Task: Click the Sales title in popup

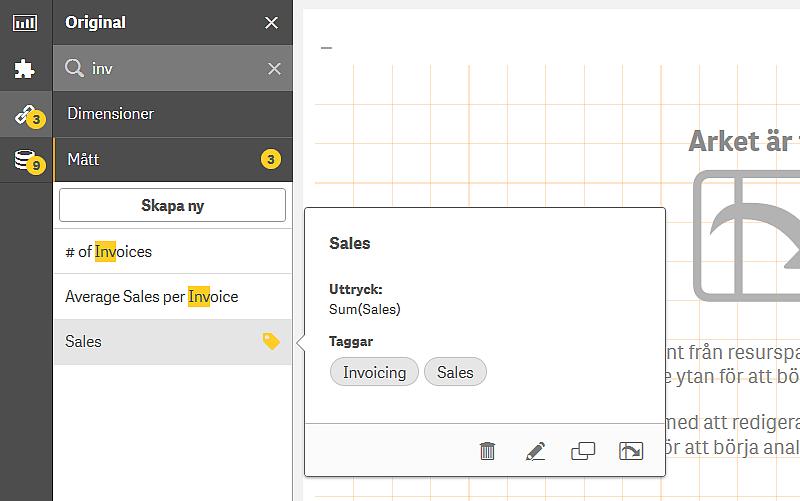Action: tap(349, 243)
